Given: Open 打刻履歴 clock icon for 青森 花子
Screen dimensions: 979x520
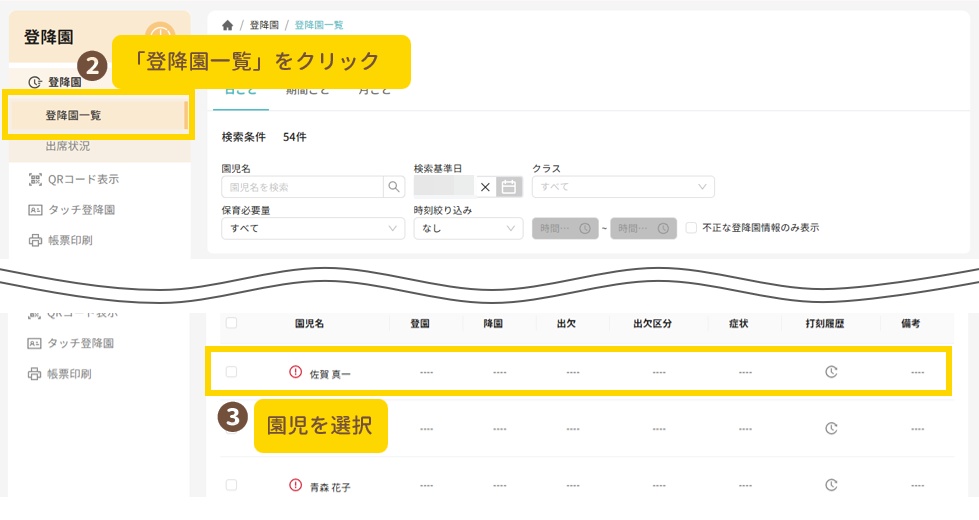Looking at the screenshot, I should click(x=830, y=485).
